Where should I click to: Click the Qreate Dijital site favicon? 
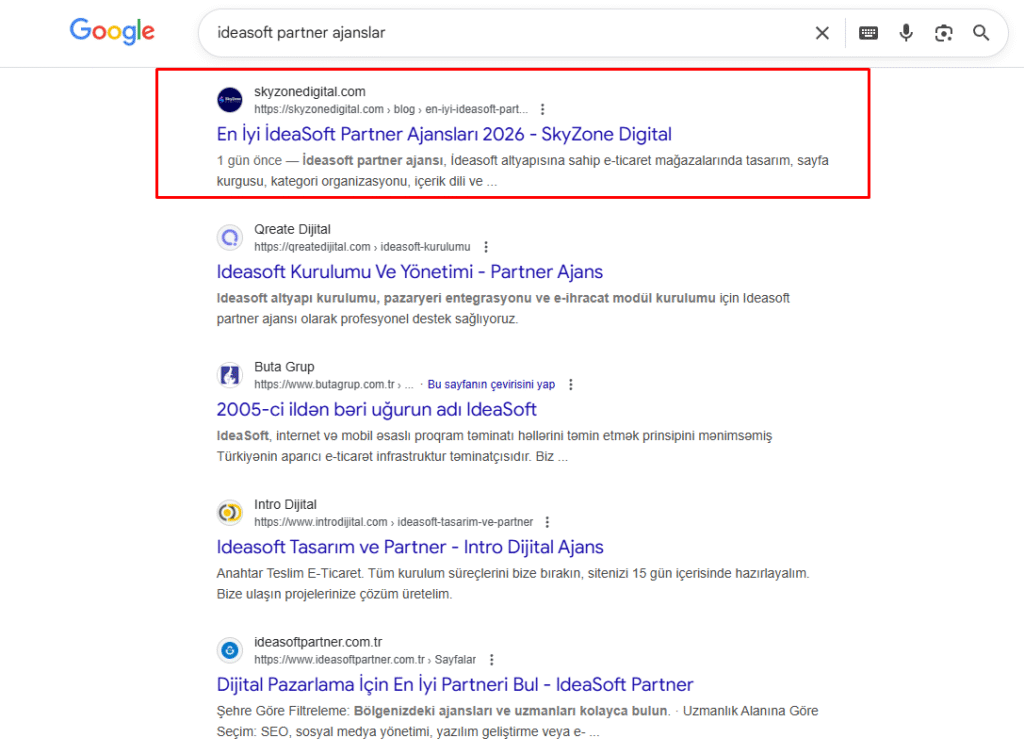coord(230,237)
